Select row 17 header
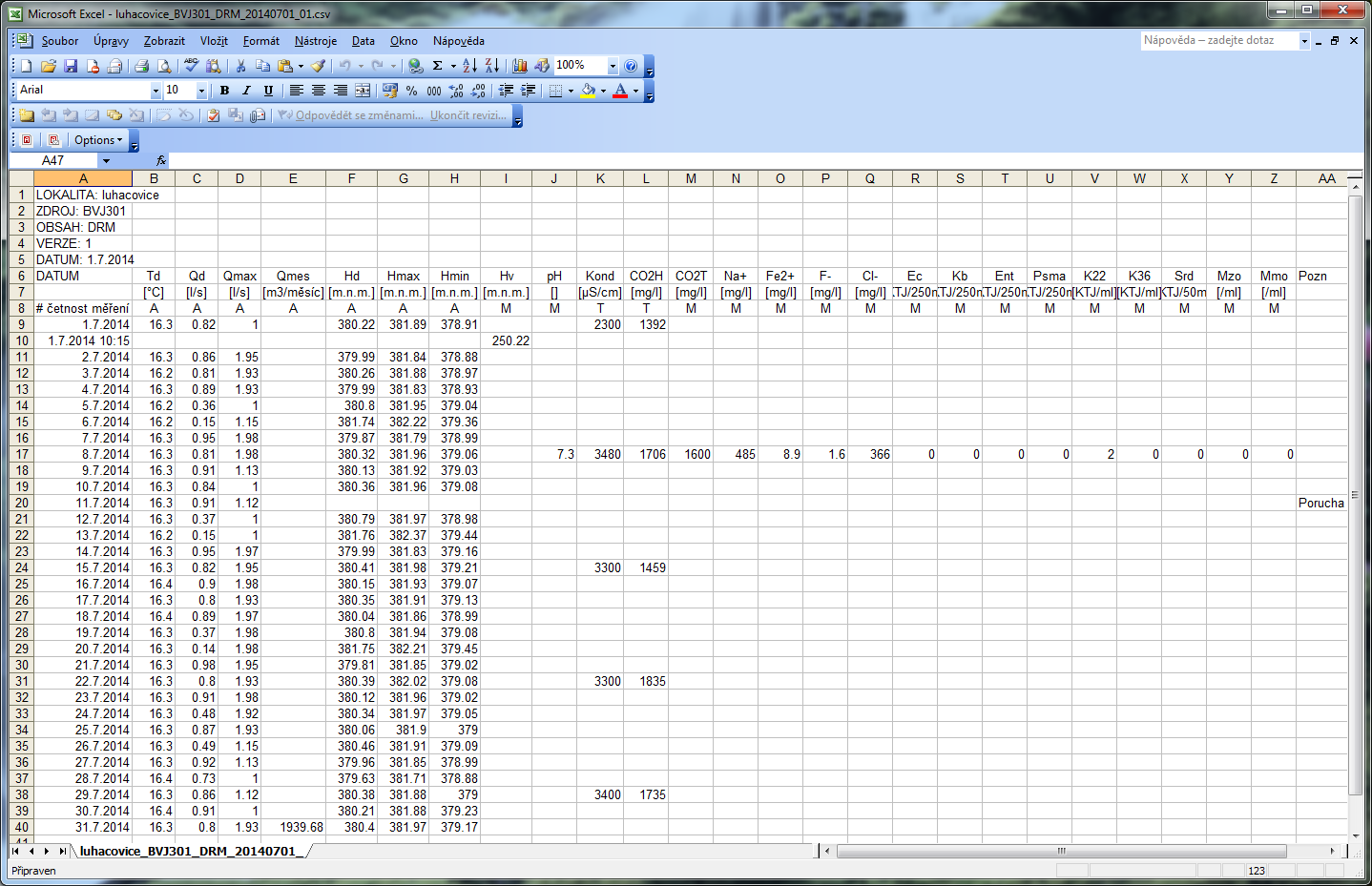Screen dimensions: 1372x886 tap(21, 454)
